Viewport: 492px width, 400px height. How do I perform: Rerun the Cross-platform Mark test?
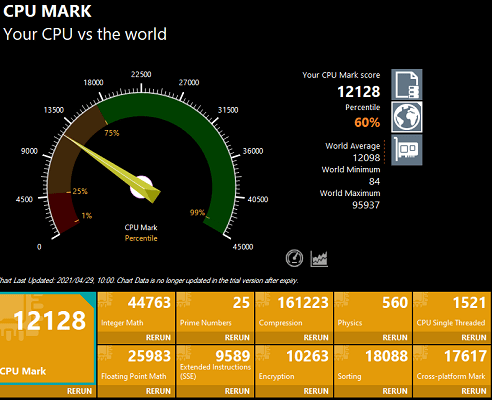[x=474, y=391]
